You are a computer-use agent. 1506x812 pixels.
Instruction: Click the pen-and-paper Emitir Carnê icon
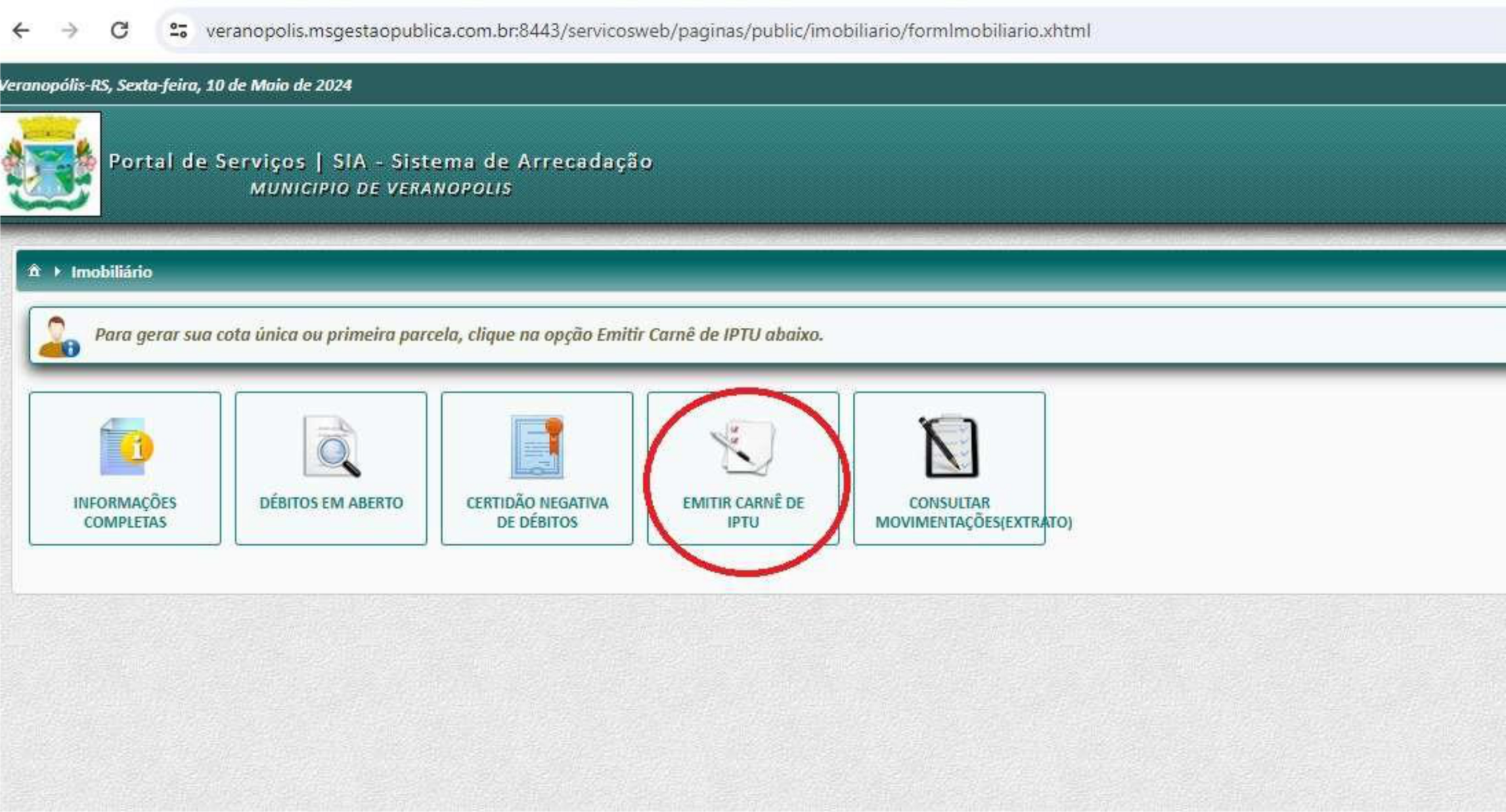(x=743, y=447)
